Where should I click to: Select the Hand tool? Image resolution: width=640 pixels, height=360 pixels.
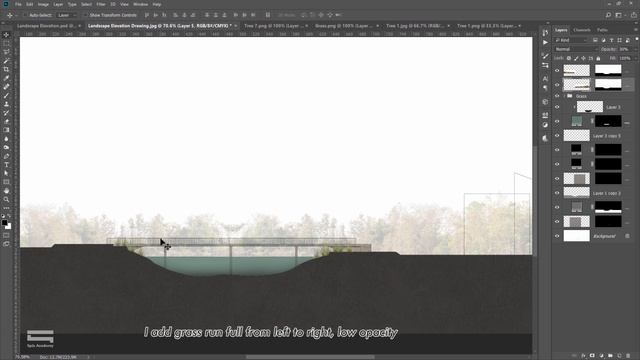pyautogui.click(x=6, y=191)
